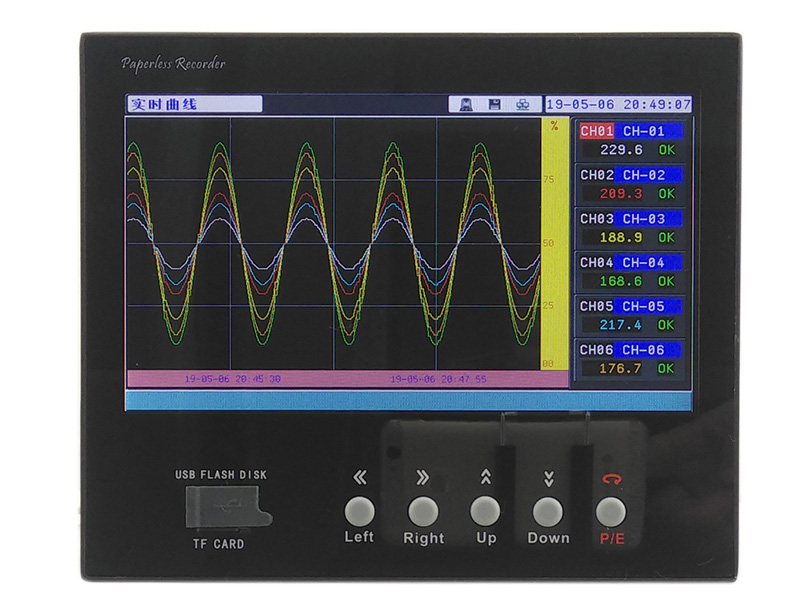Tap the CH-01 channel name label
This screenshot has width=800, height=600.
tap(644, 131)
